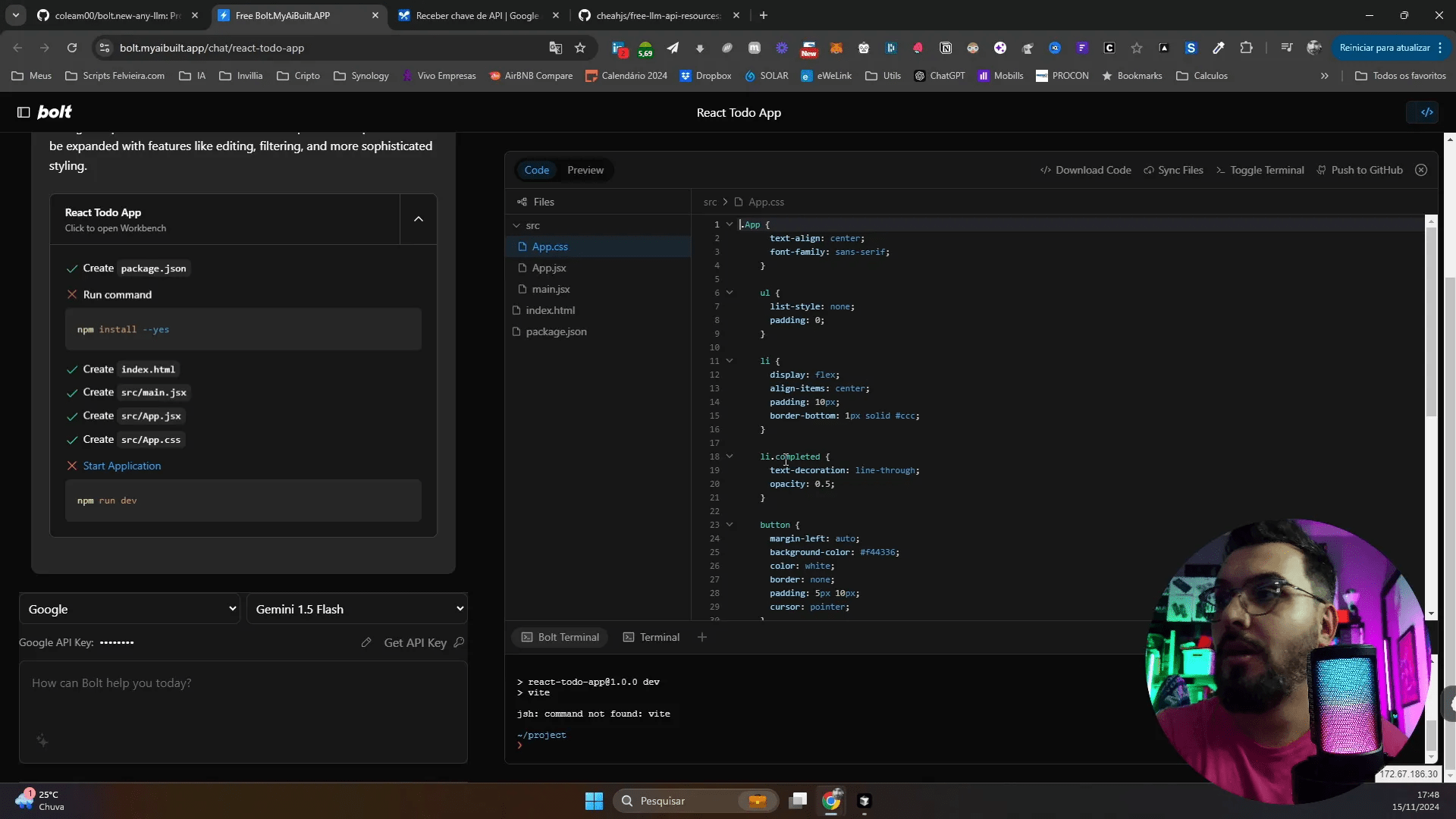The image size is (1456, 819).
Task: Switch to the Preview tab
Action: point(585,170)
